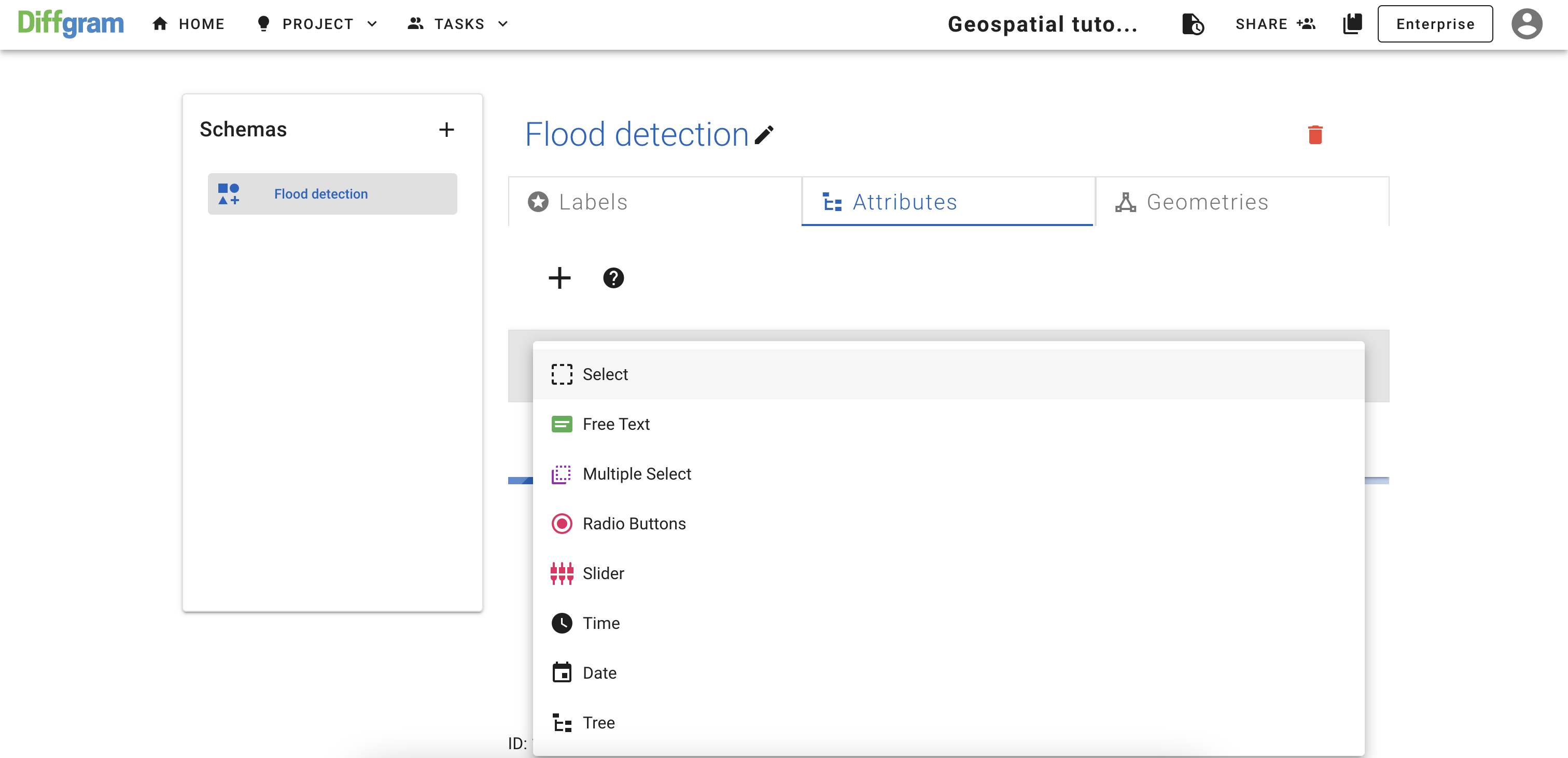This screenshot has height=758, width=1568.
Task: Choose Select from the attribute type list
Action: click(948, 374)
